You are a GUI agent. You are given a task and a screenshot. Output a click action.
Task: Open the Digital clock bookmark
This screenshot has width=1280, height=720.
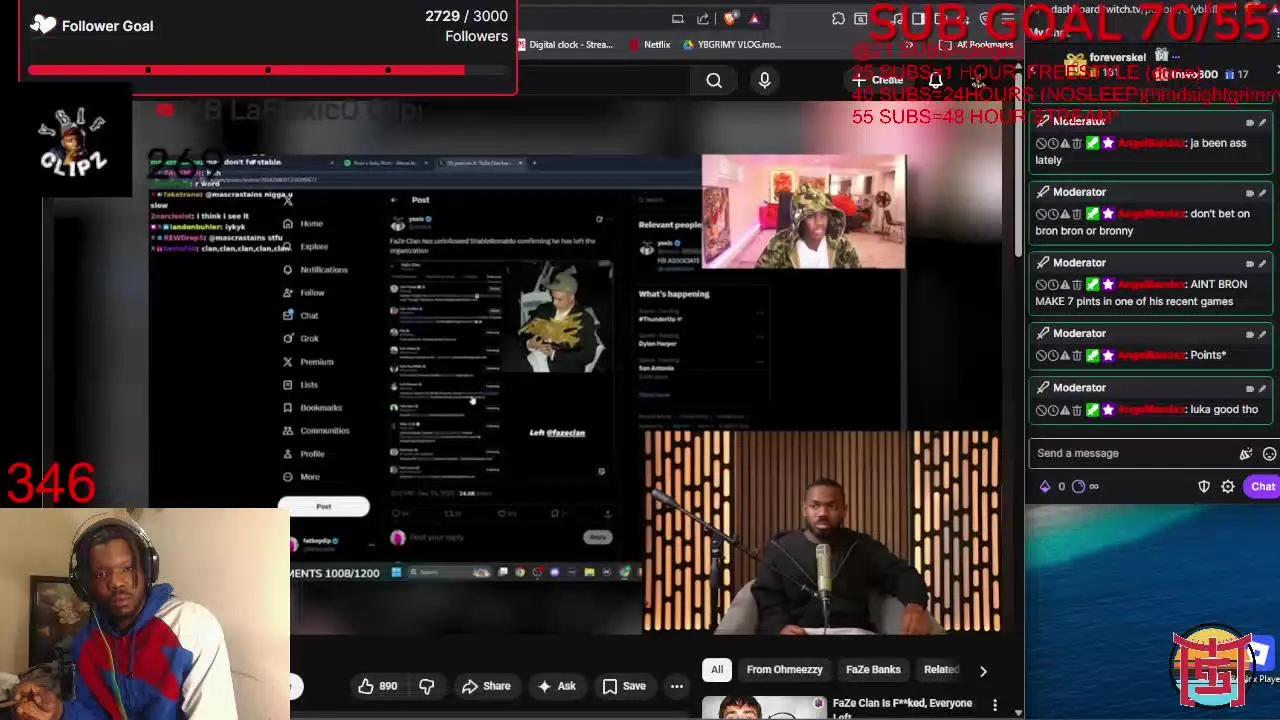565,44
